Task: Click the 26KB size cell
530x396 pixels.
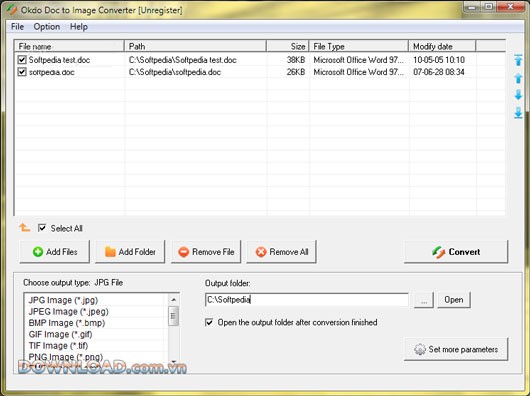Action: [x=296, y=72]
